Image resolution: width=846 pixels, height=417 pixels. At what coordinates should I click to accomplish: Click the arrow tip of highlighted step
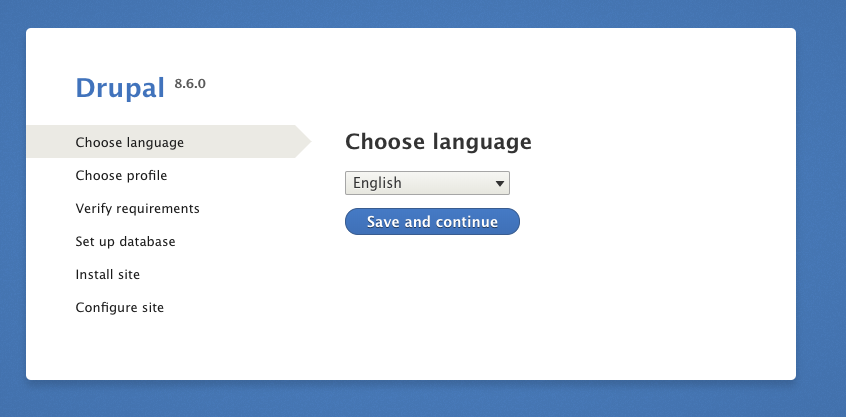click(306, 141)
